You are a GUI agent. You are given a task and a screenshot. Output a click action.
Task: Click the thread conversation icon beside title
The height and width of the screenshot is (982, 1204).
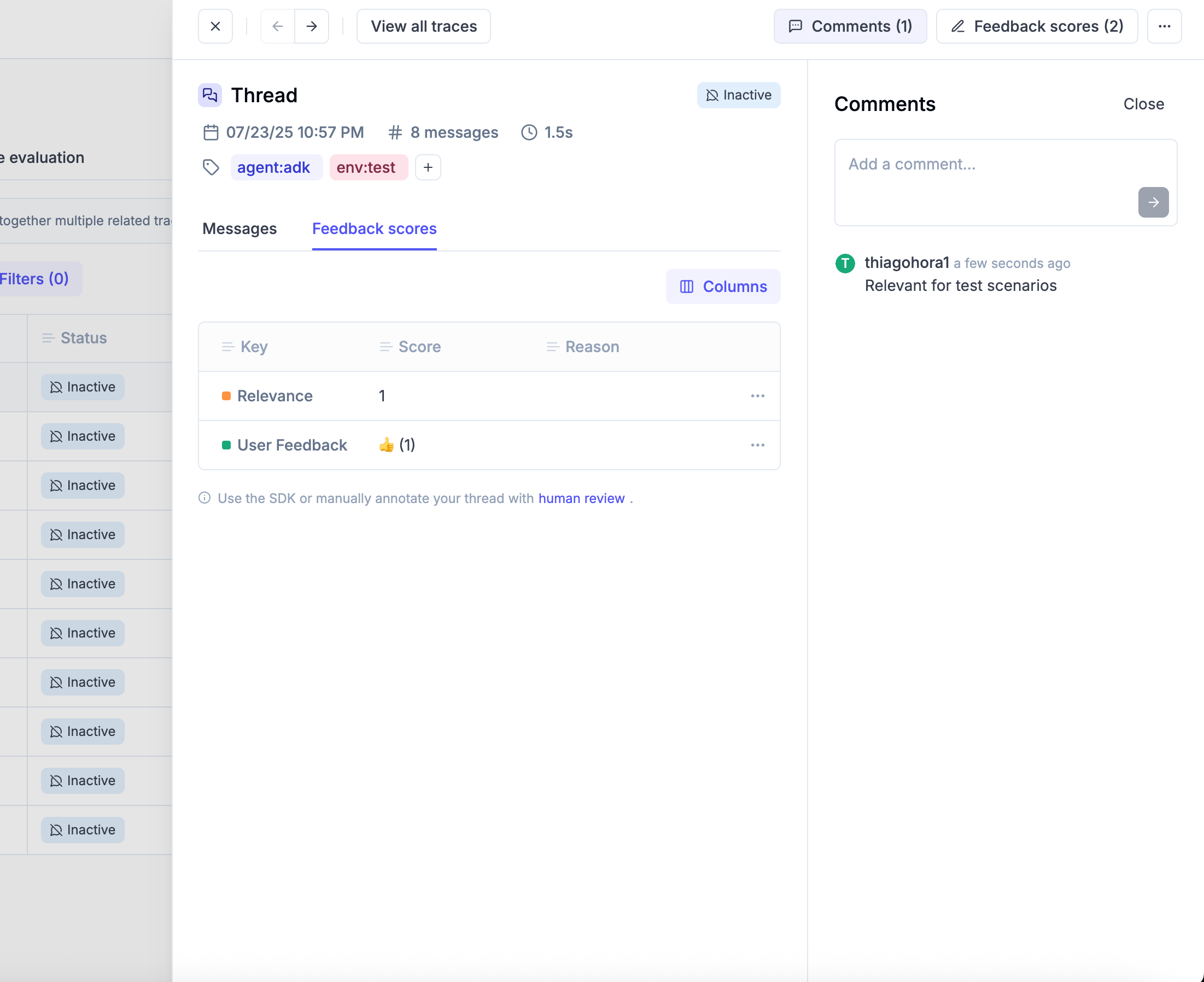tap(210, 95)
